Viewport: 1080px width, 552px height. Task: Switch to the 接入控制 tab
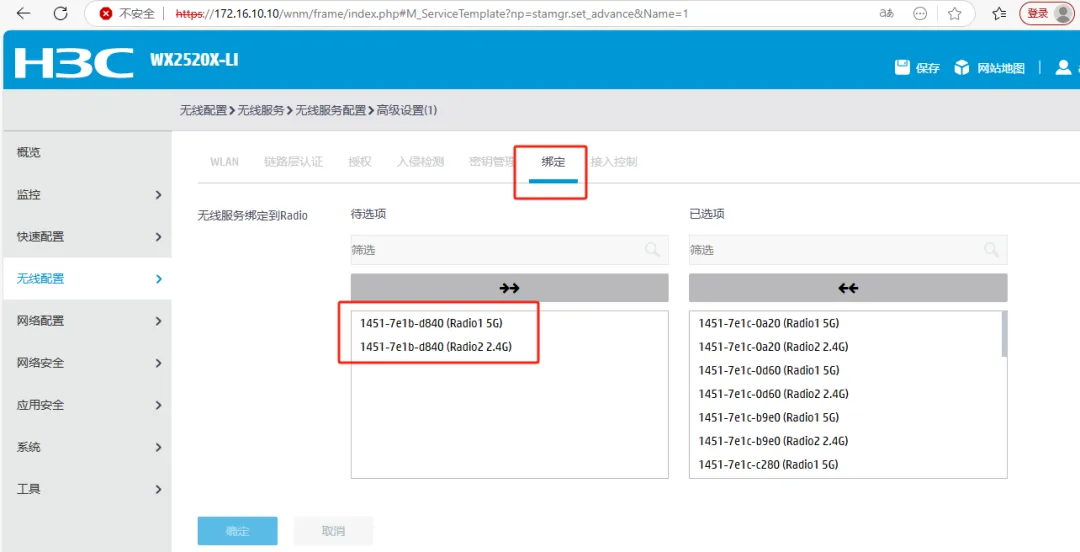click(614, 162)
